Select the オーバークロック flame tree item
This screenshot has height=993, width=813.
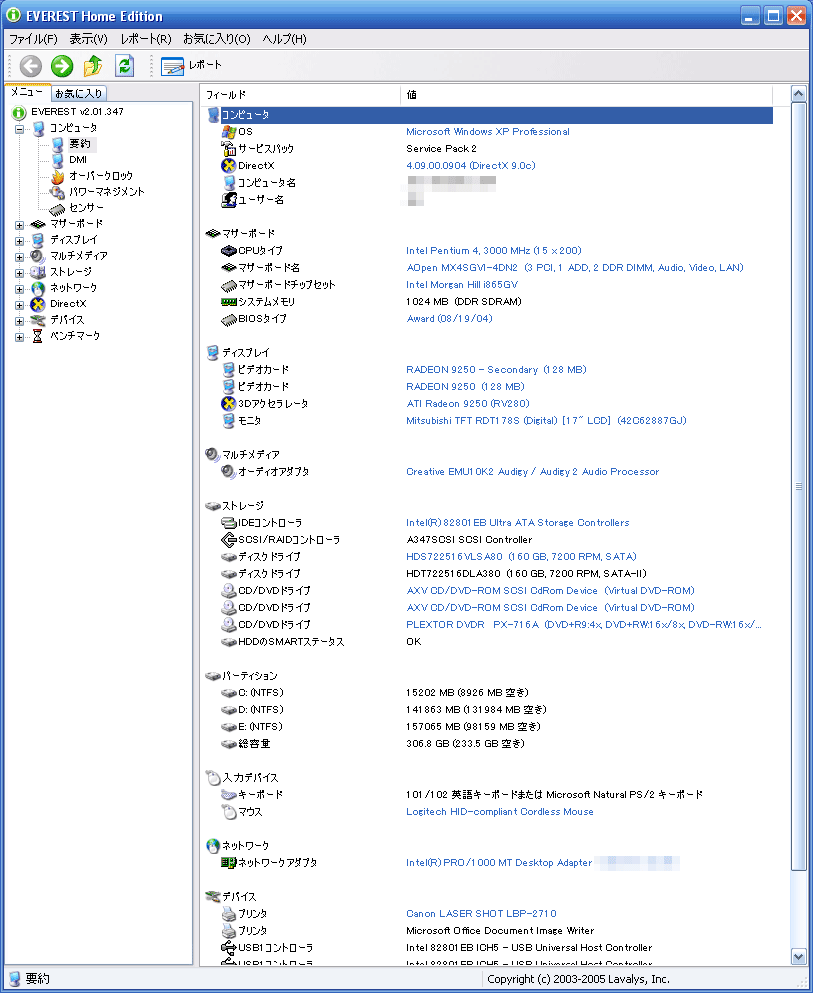point(101,175)
